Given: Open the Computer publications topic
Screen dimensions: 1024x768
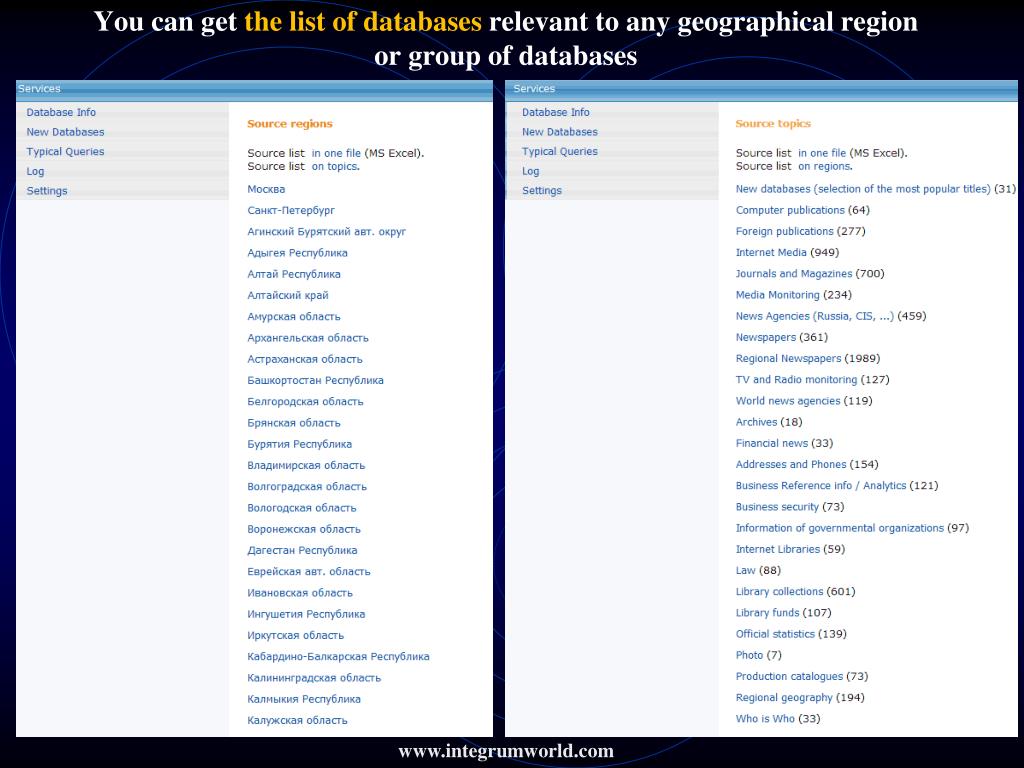Looking at the screenshot, I should tap(790, 210).
